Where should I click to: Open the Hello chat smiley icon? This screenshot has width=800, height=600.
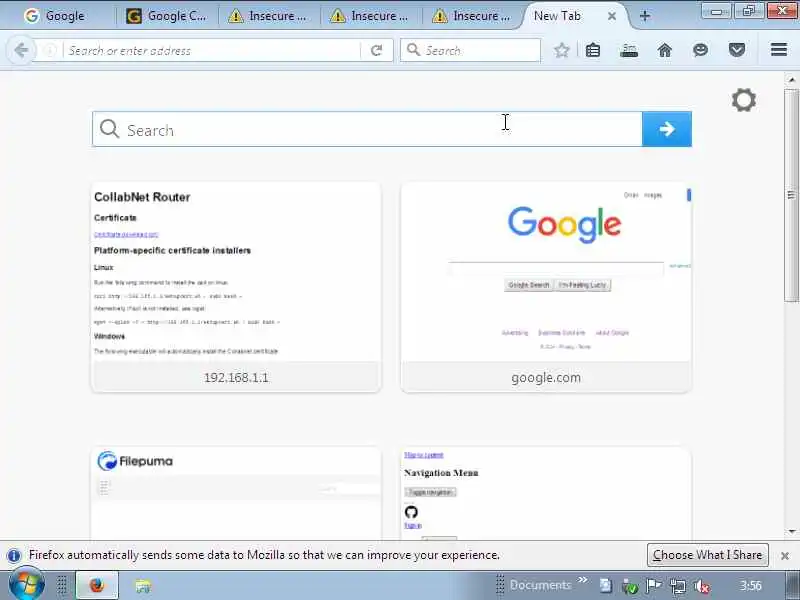pyautogui.click(x=701, y=50)
